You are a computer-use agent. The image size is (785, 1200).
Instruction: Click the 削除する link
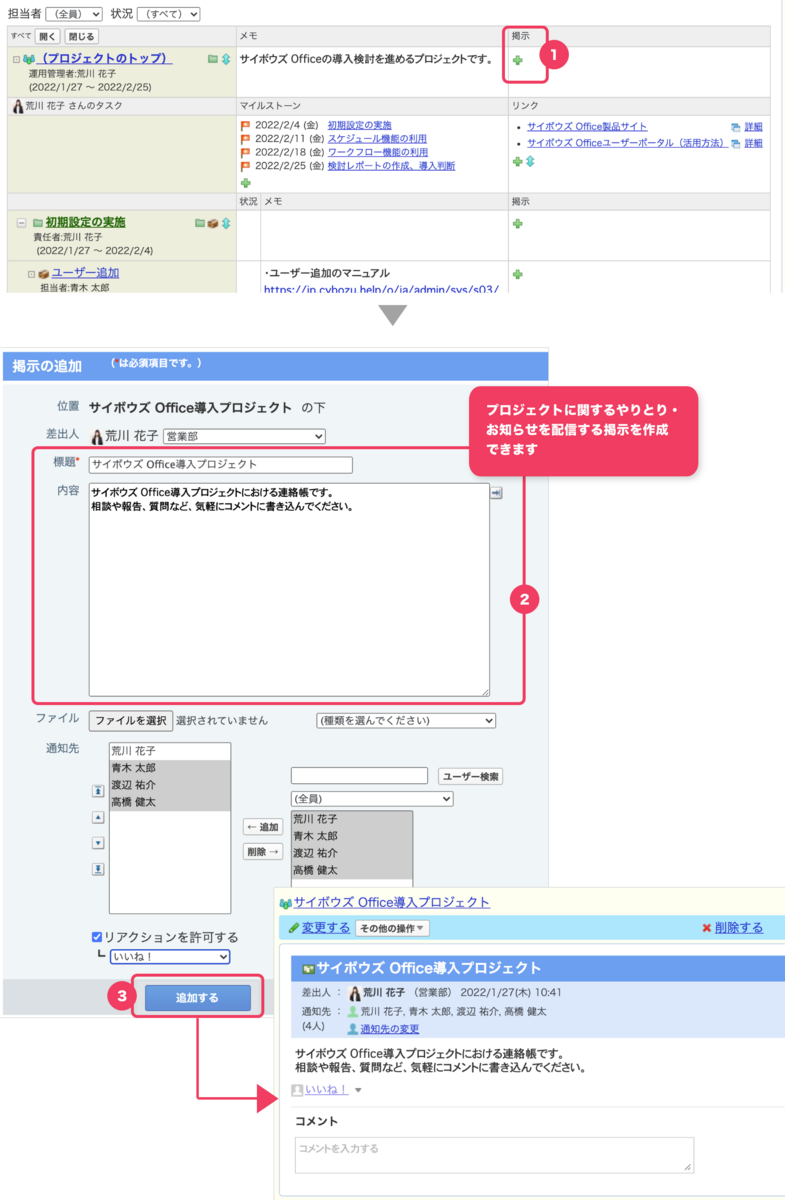pos(739,928)
